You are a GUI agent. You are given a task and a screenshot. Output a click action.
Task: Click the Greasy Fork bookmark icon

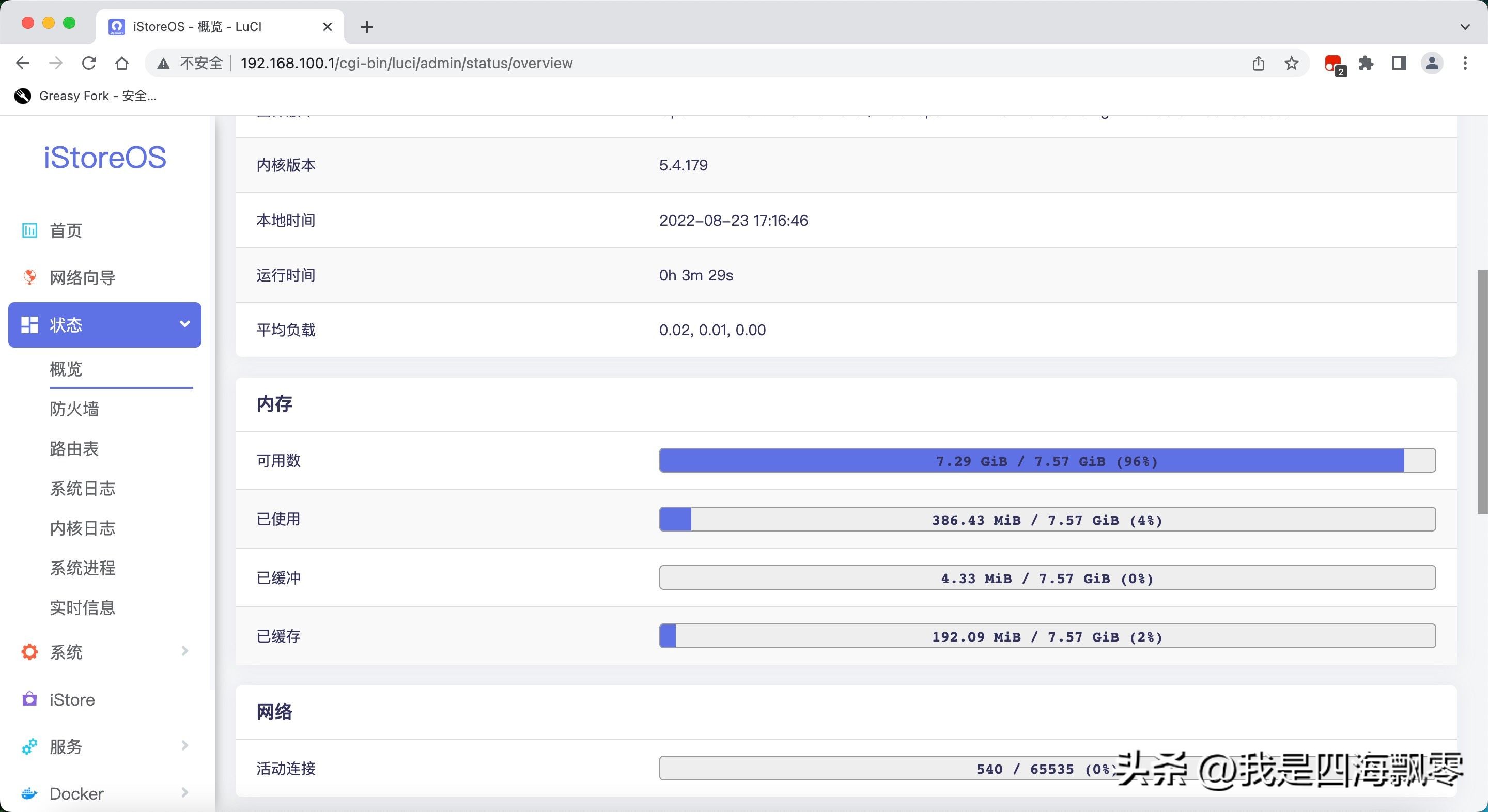(x=23, y=96)
